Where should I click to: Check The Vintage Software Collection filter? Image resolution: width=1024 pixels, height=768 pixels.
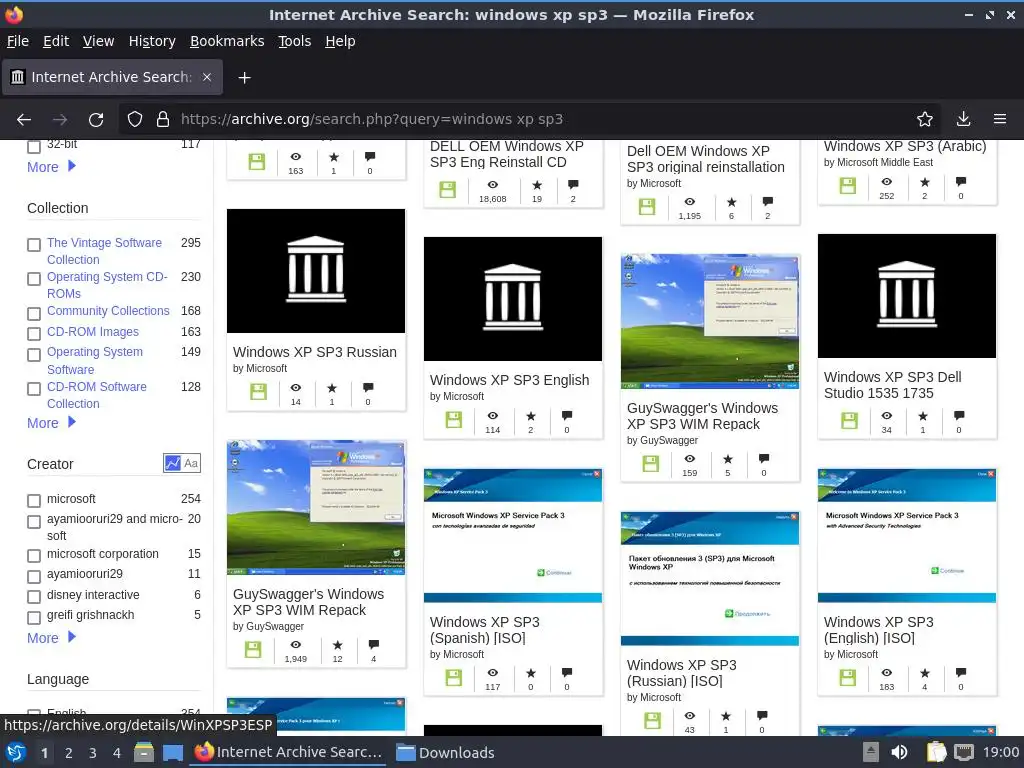tap(34, 245)
